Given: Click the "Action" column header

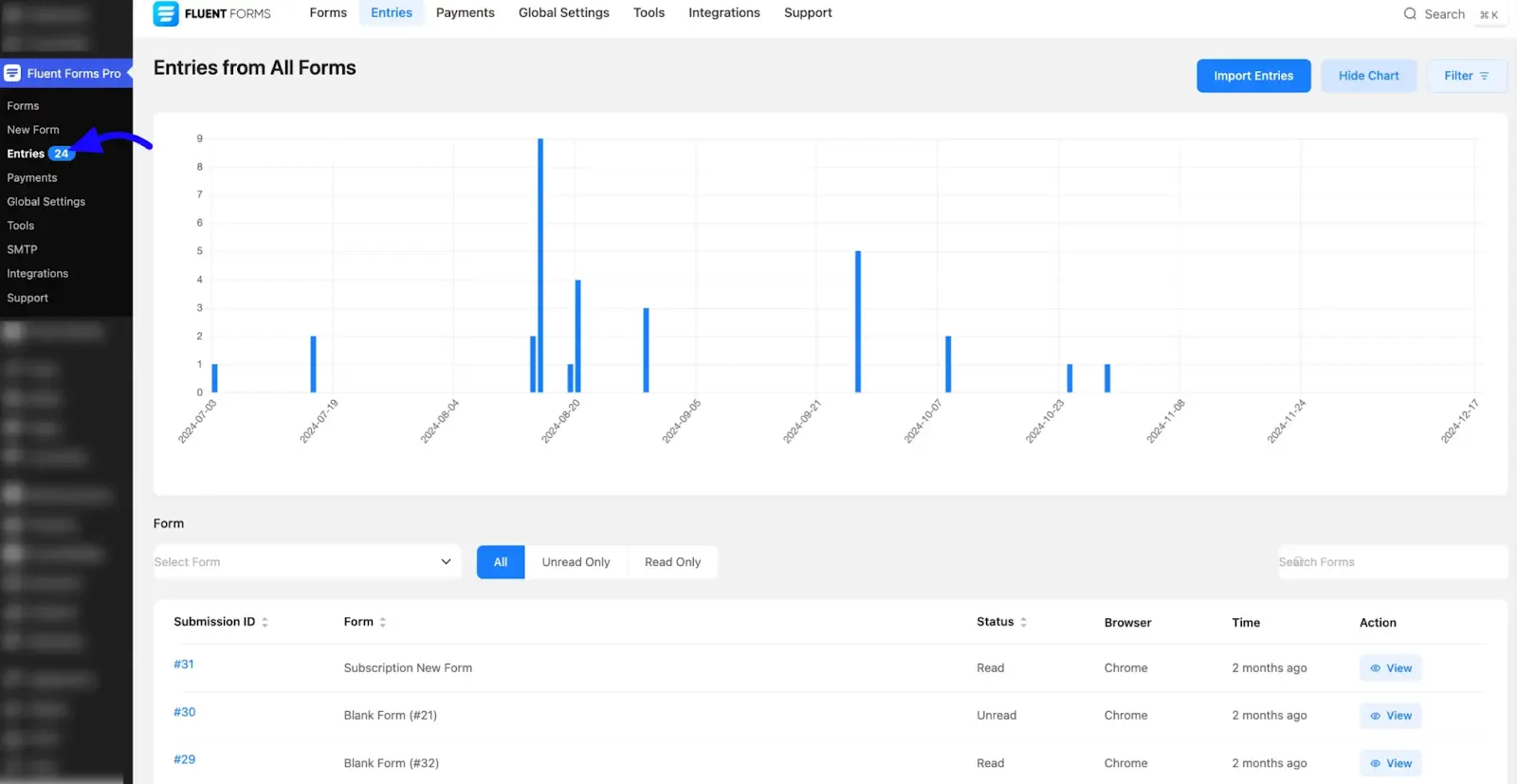Looking at the screenshot, I should pos(1378,623).
